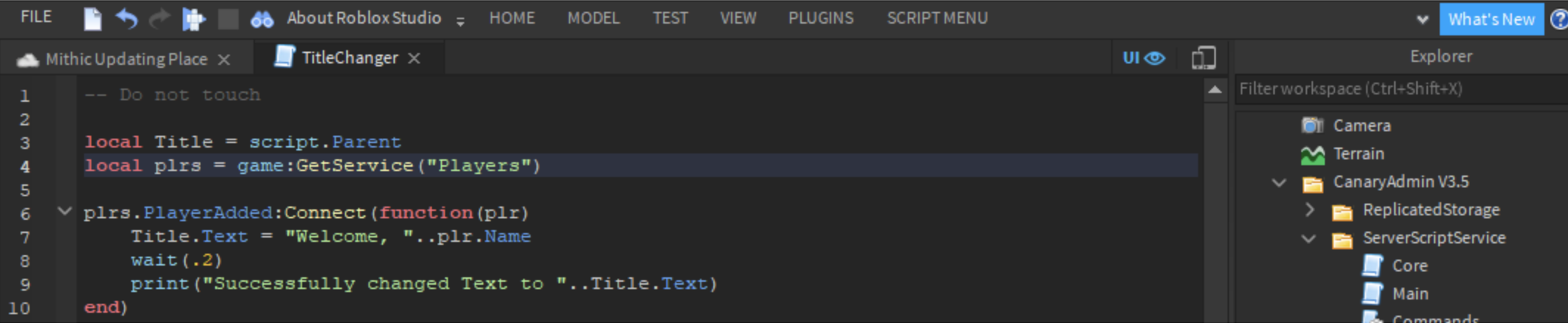Click the Stop square icon
1568x326 pixels.
(228, 18)
